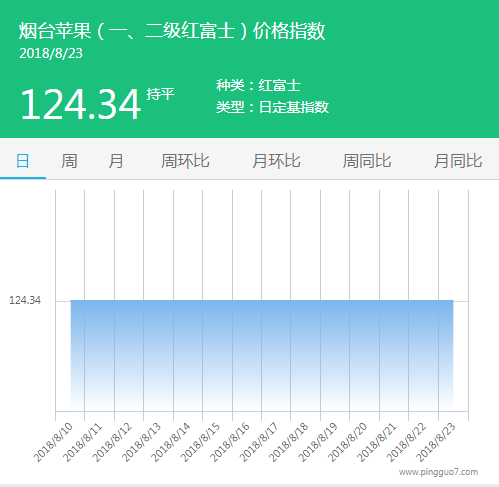Open the www.pingguo7.com watermark link
499x487 pixels.
(438, 472)
